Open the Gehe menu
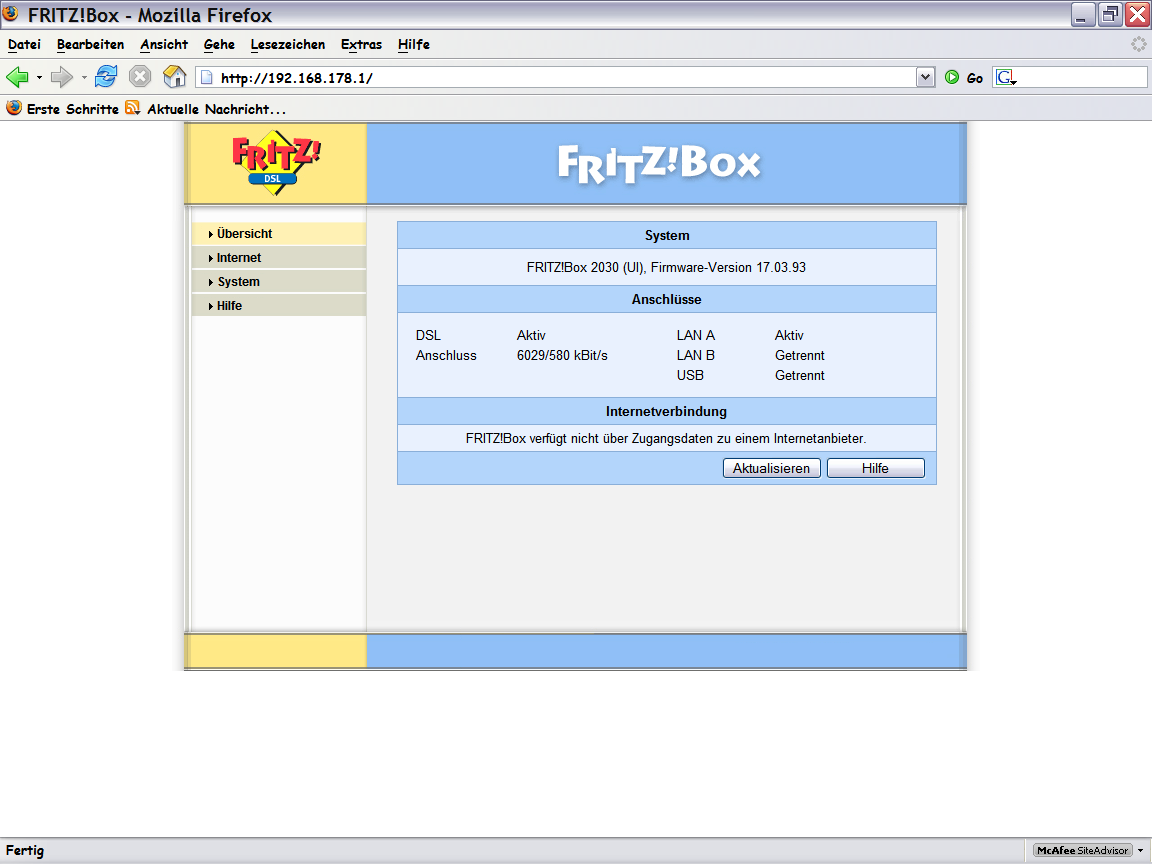Screen dimensions: 1152x864 pos(219,44)
